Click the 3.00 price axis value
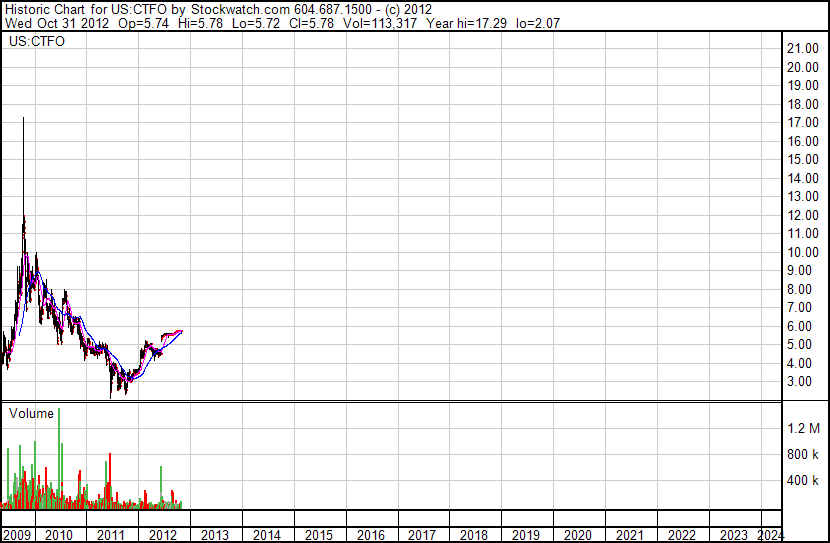The image size is (830, 543). [800, 382]
